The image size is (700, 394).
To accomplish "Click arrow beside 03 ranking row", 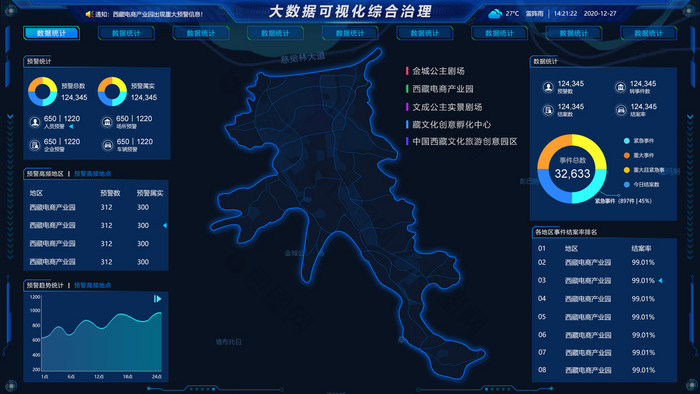I will tap(660, 281).
